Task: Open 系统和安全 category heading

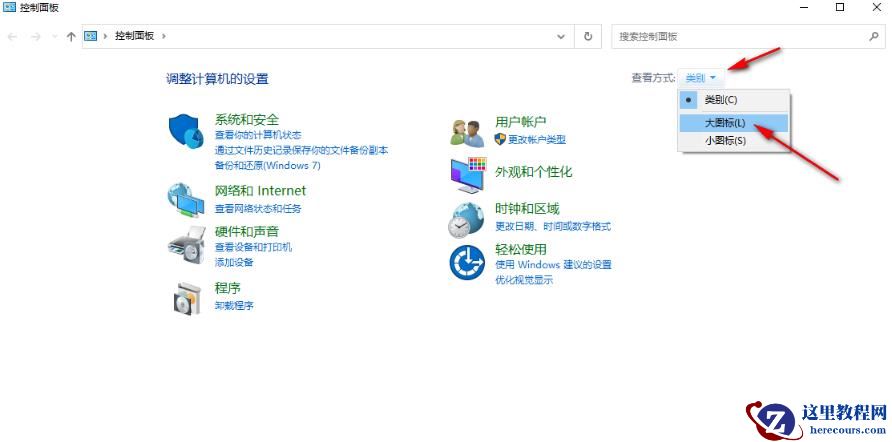Action: click(247, 119)
